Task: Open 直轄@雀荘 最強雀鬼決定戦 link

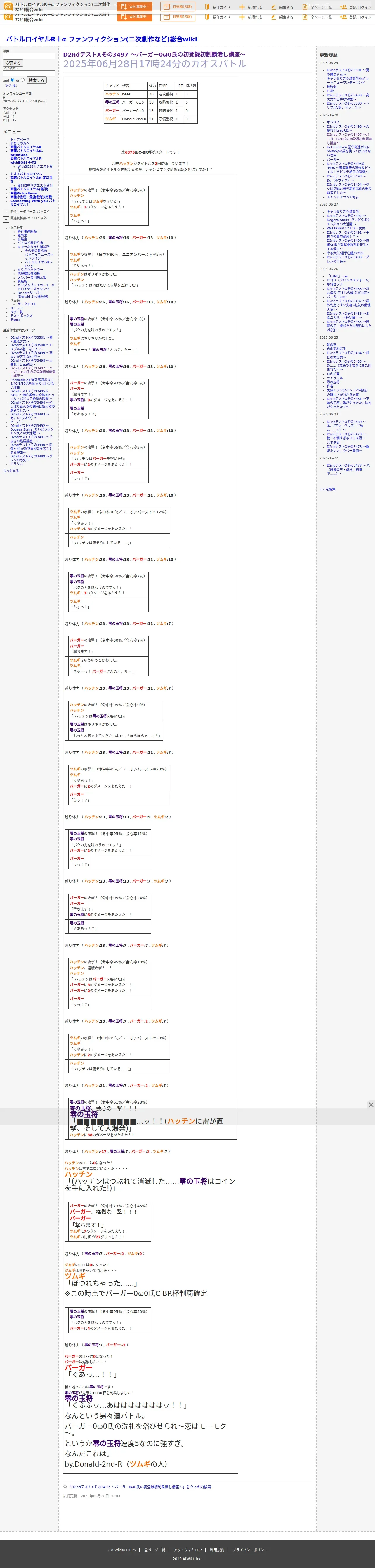Action: coord(31,197)
